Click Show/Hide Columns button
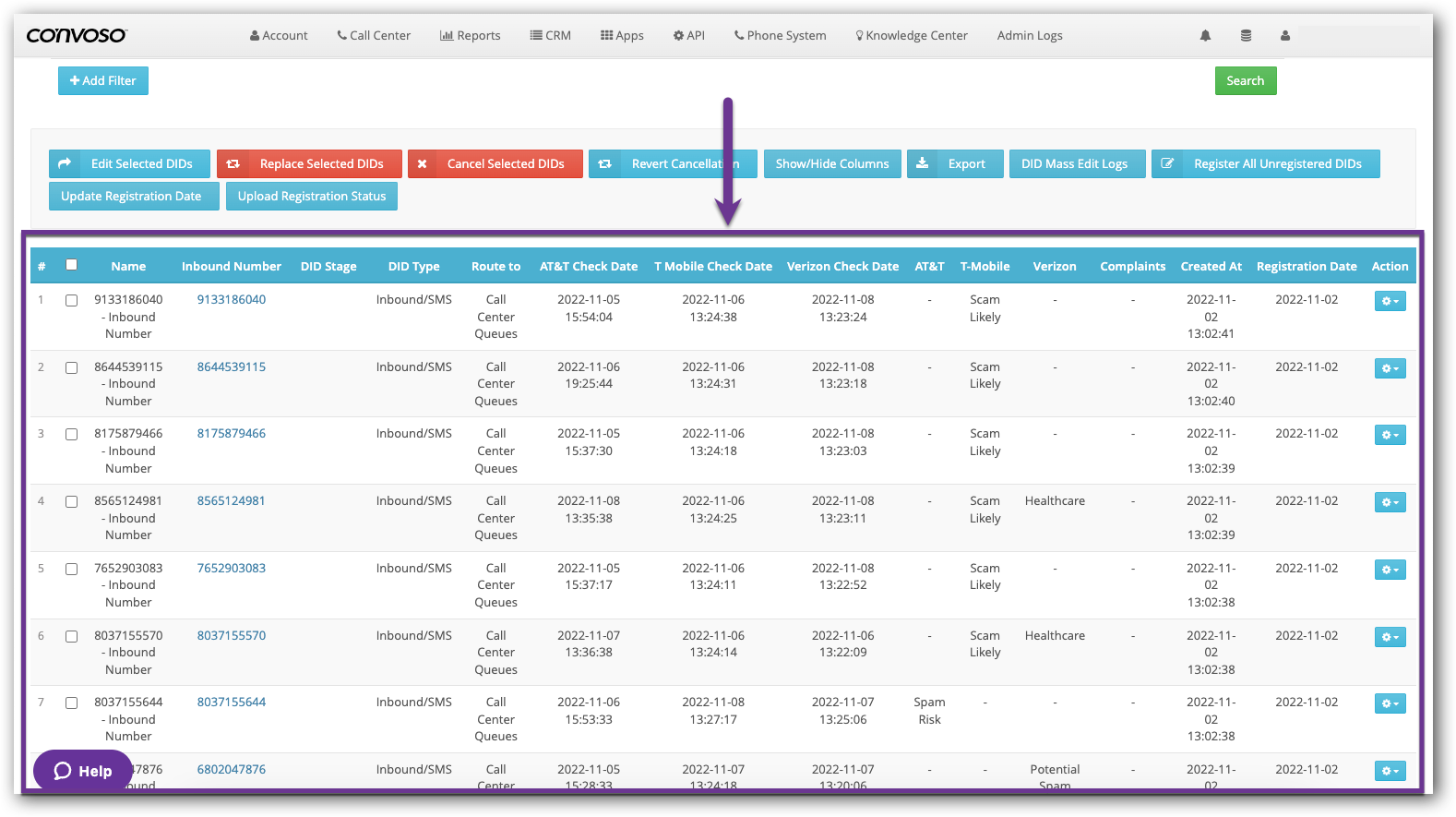This screenshot has width=1456, height=817. coord(832,163)
